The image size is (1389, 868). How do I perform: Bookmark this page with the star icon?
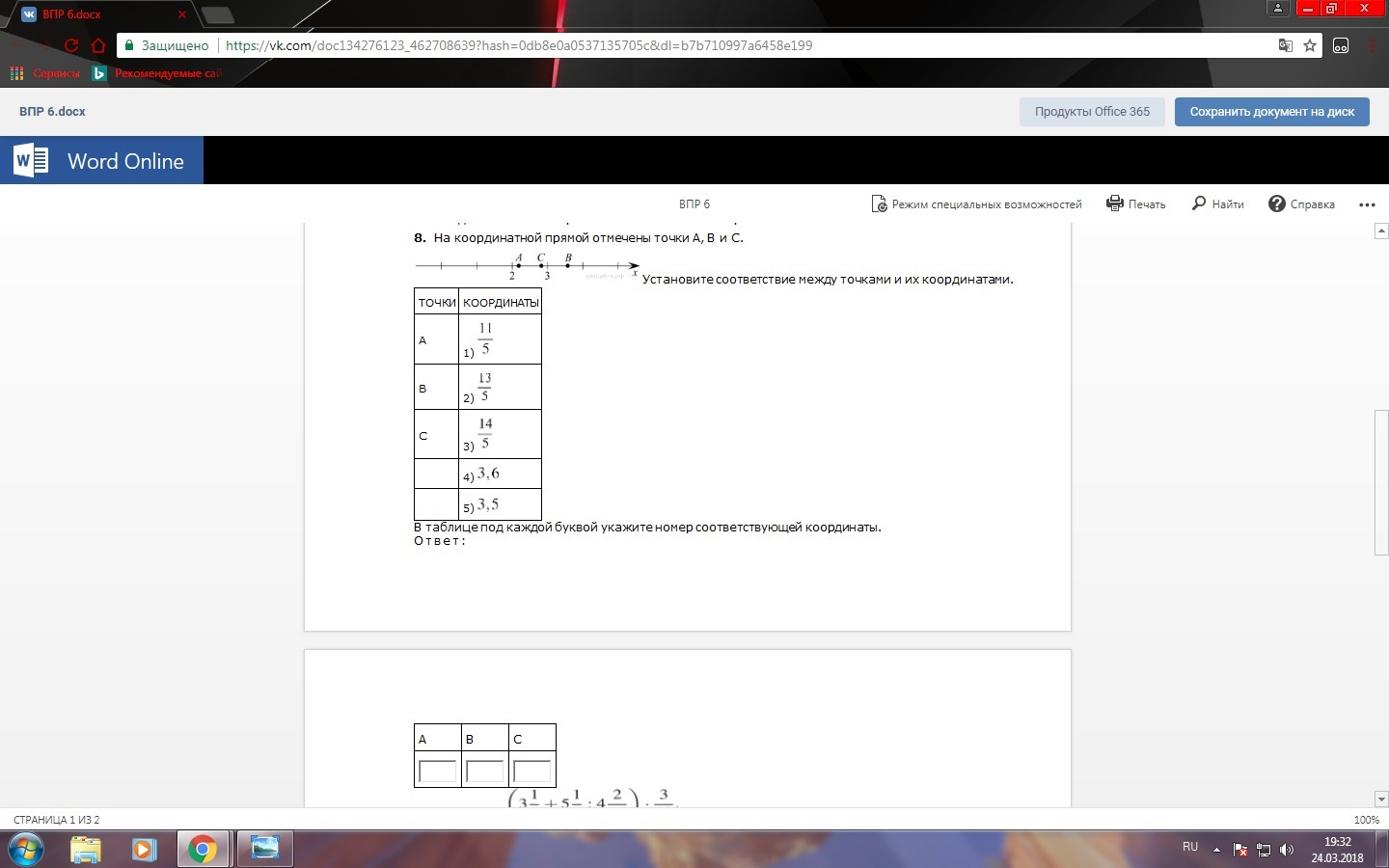point(1310,45)
